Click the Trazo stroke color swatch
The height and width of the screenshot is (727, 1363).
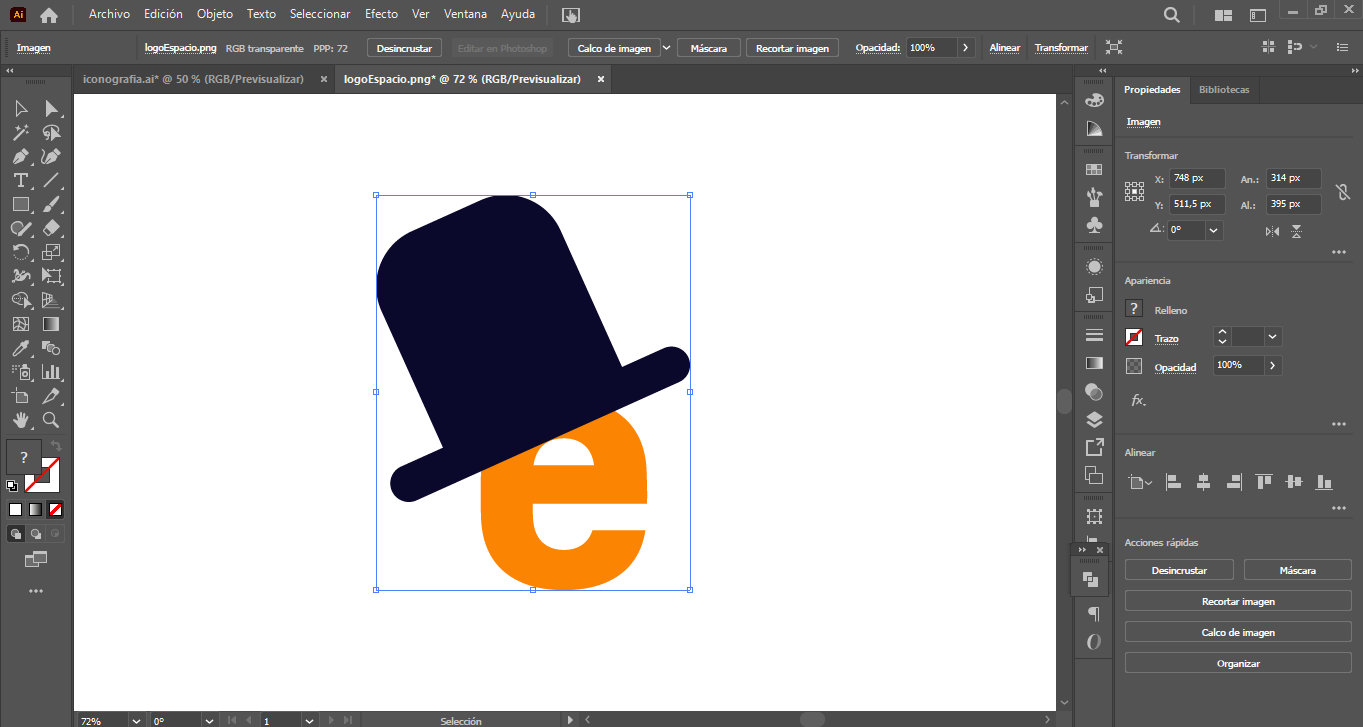(x=1134, y=338)
